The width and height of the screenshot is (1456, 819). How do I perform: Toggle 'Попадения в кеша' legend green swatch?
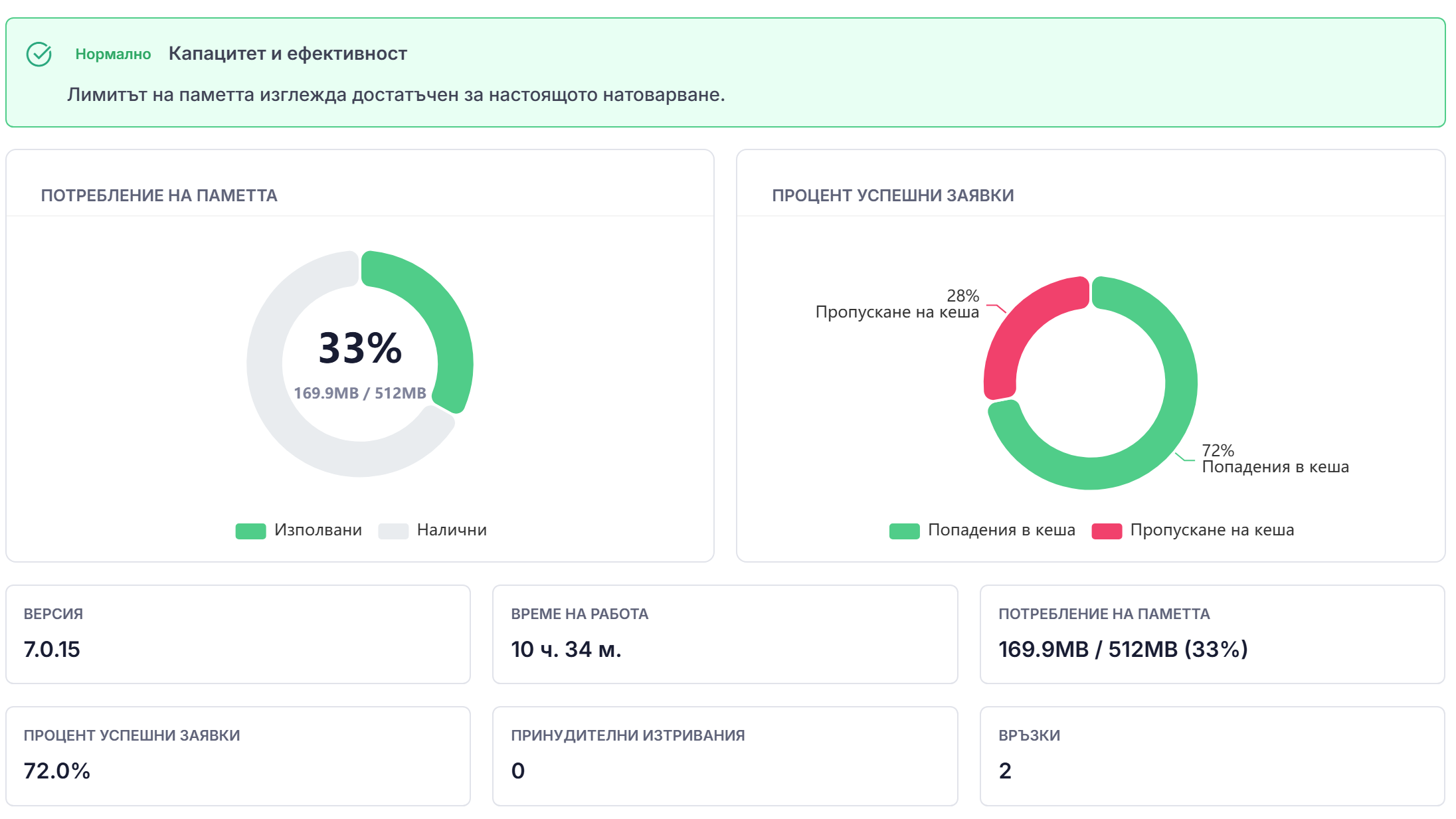pyautogui.click(x=904, y=531)
